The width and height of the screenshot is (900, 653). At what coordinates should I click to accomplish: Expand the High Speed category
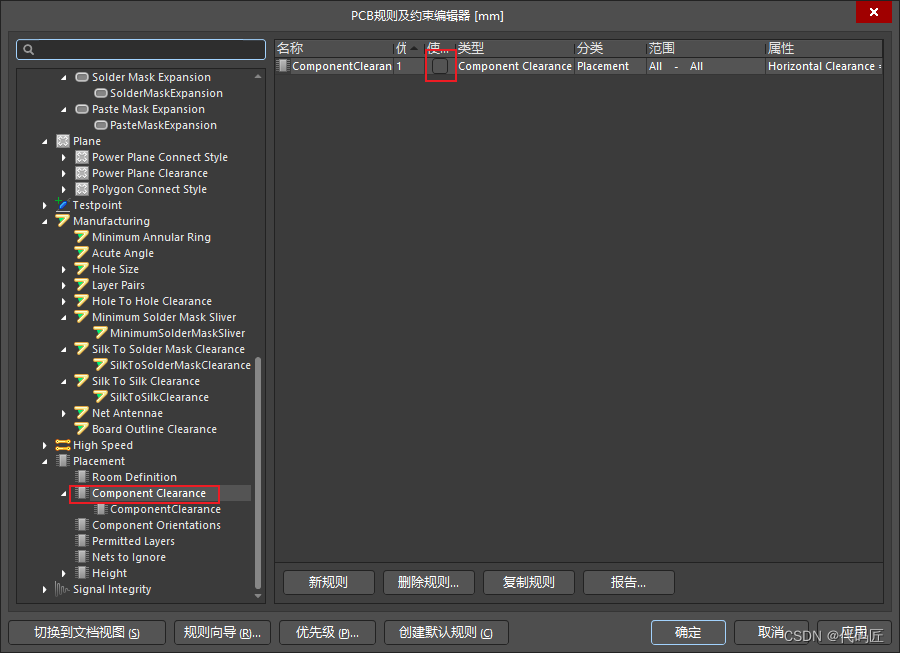tap(44, 445)
